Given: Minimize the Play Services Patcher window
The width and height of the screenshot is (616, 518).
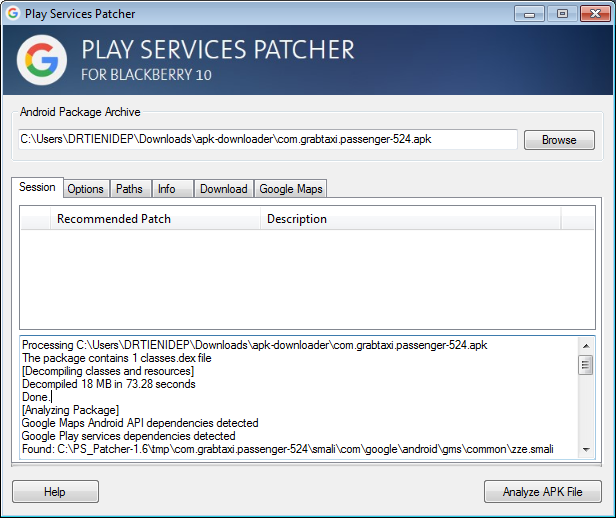Looking at the screenshot, I should [x=531, y=13].
